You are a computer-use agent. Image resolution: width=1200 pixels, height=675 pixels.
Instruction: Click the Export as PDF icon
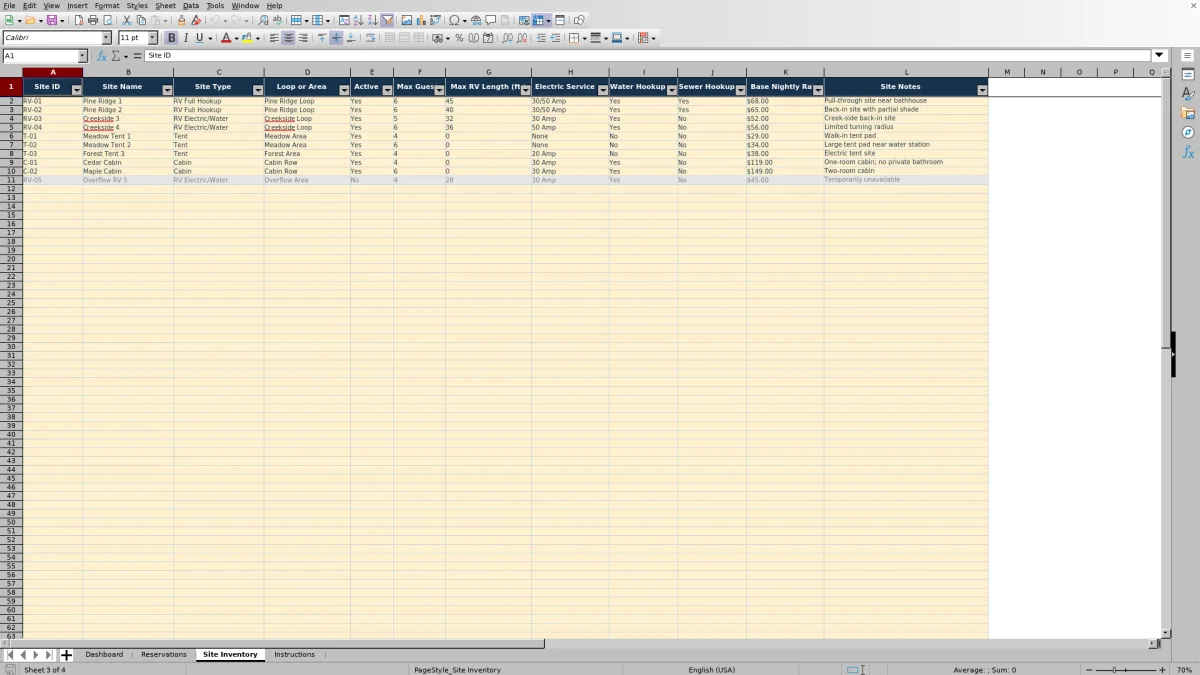pos(79,20)
